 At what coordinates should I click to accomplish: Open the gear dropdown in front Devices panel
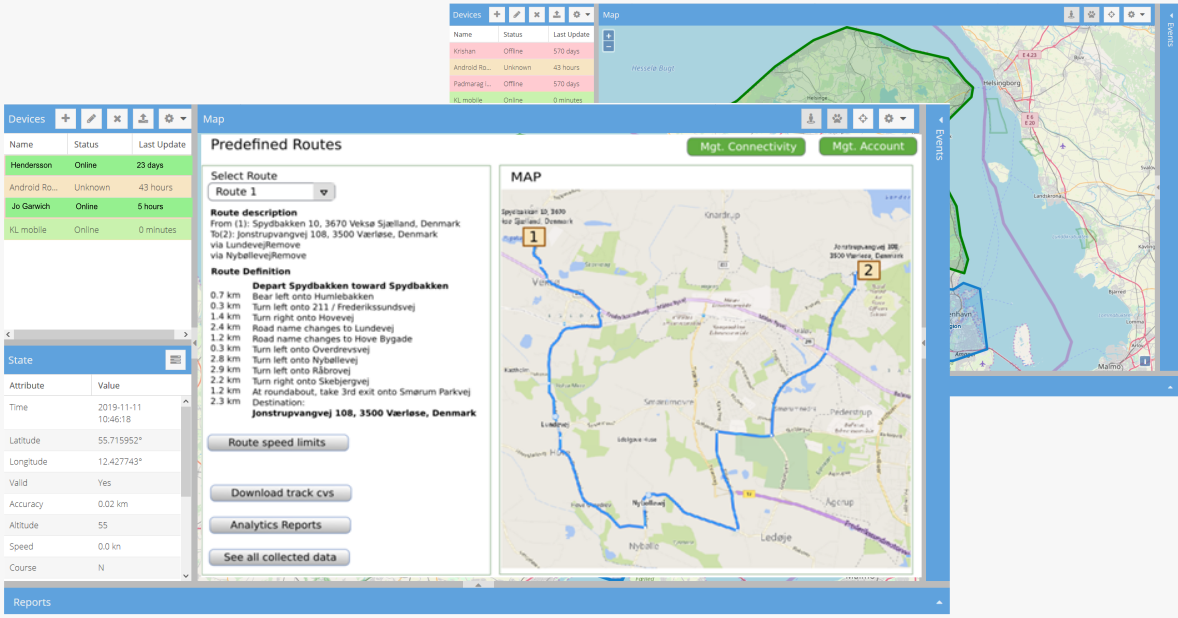coord(174,119)
